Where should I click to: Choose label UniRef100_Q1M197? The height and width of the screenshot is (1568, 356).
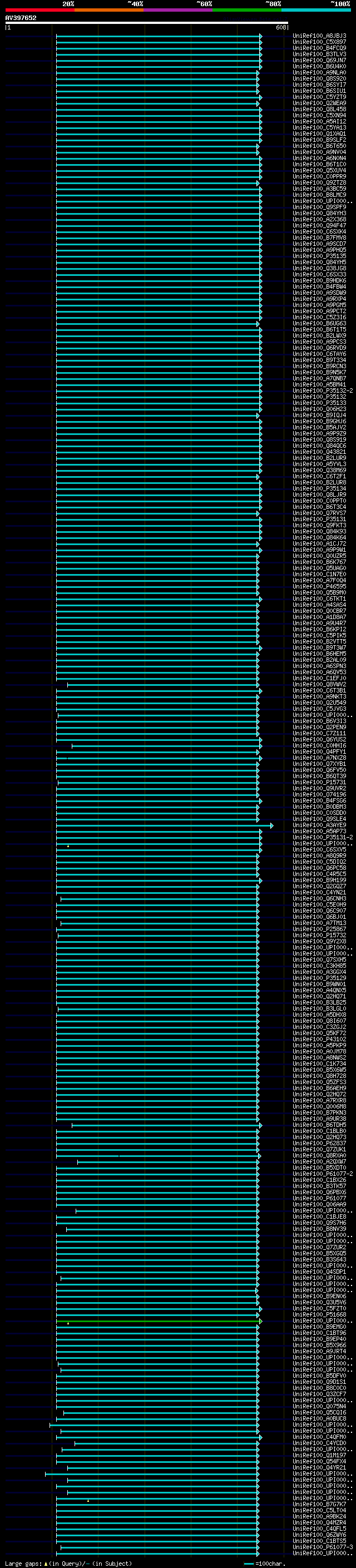(319, 1456)
